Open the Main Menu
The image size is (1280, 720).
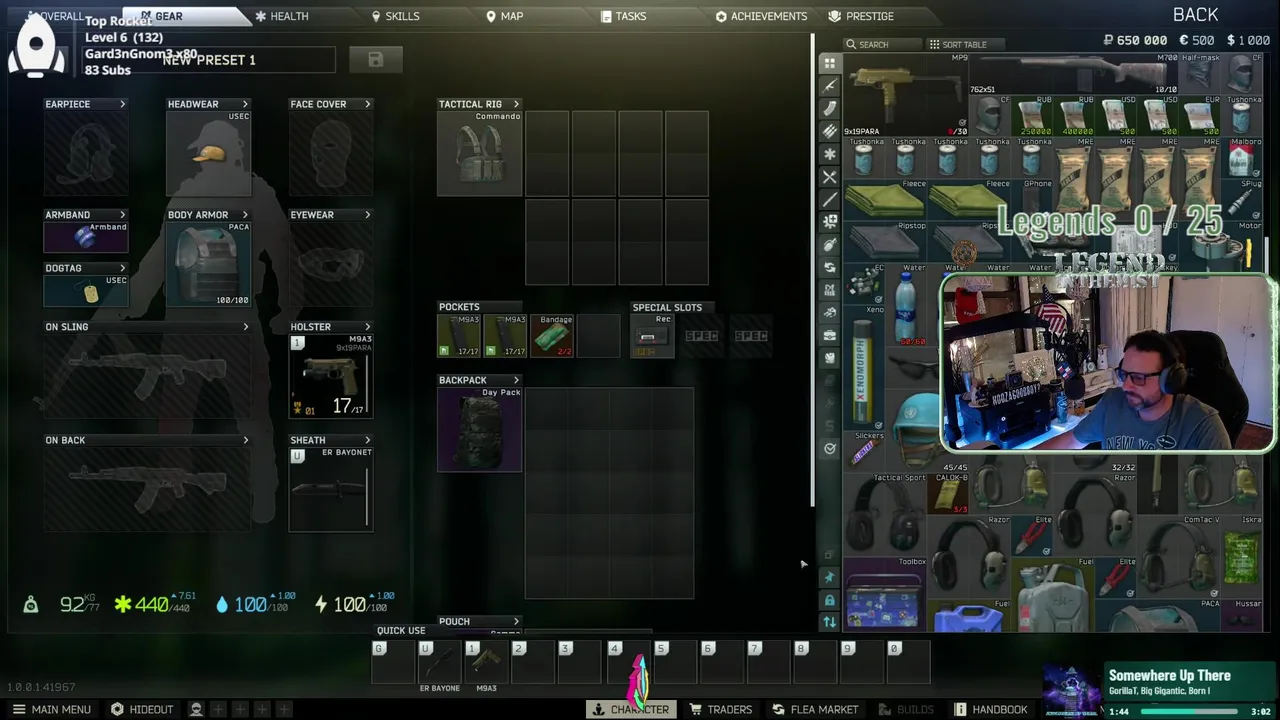pyautogui.click(x=51, y=709)
